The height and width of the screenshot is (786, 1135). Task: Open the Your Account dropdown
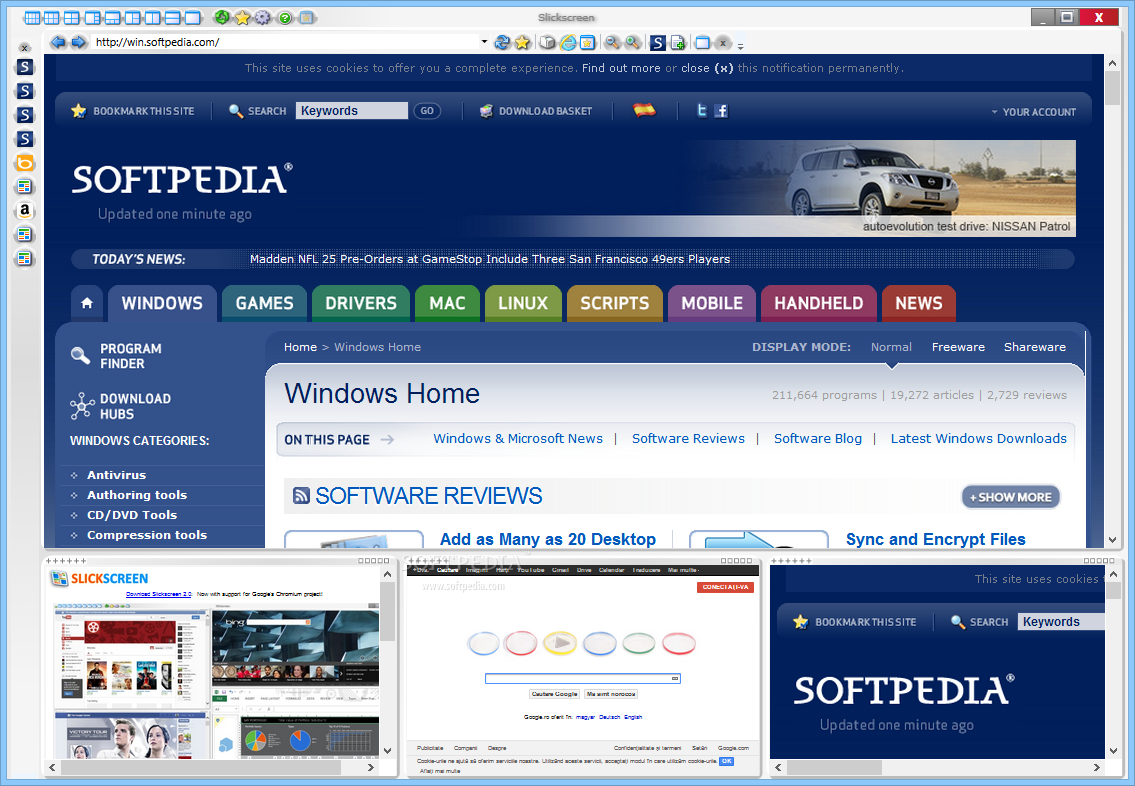(1034, 112)
